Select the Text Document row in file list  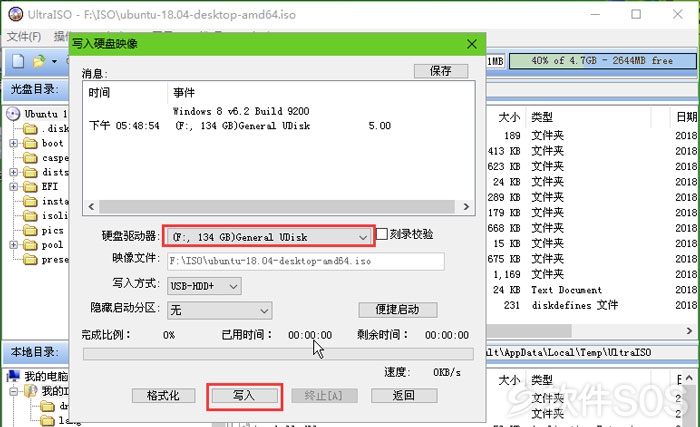[x=592, y=290]
